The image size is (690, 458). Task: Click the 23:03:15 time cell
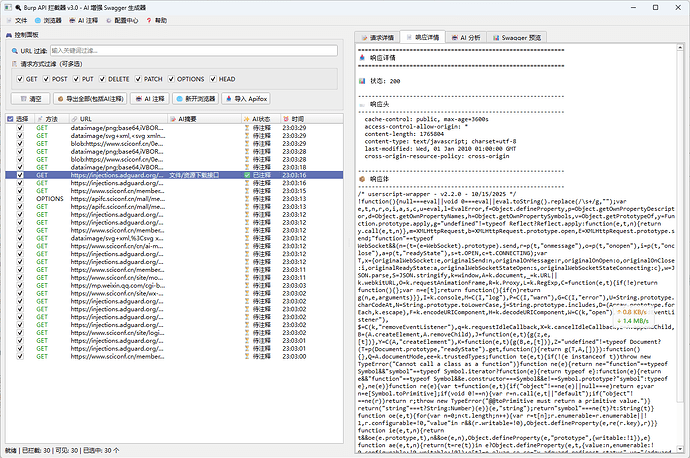(294, 191)
